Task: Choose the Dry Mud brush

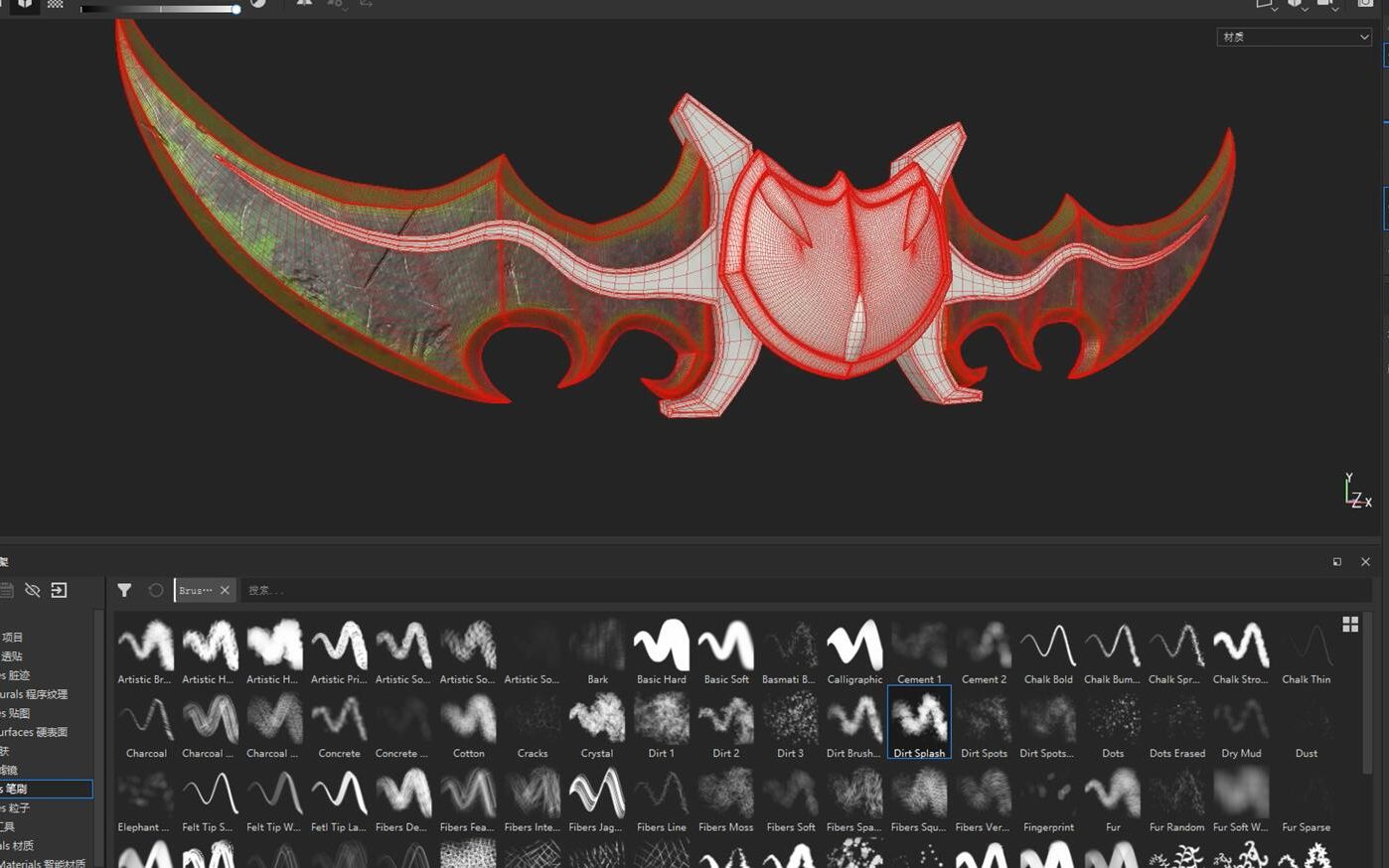Action: click(1242, 725)
